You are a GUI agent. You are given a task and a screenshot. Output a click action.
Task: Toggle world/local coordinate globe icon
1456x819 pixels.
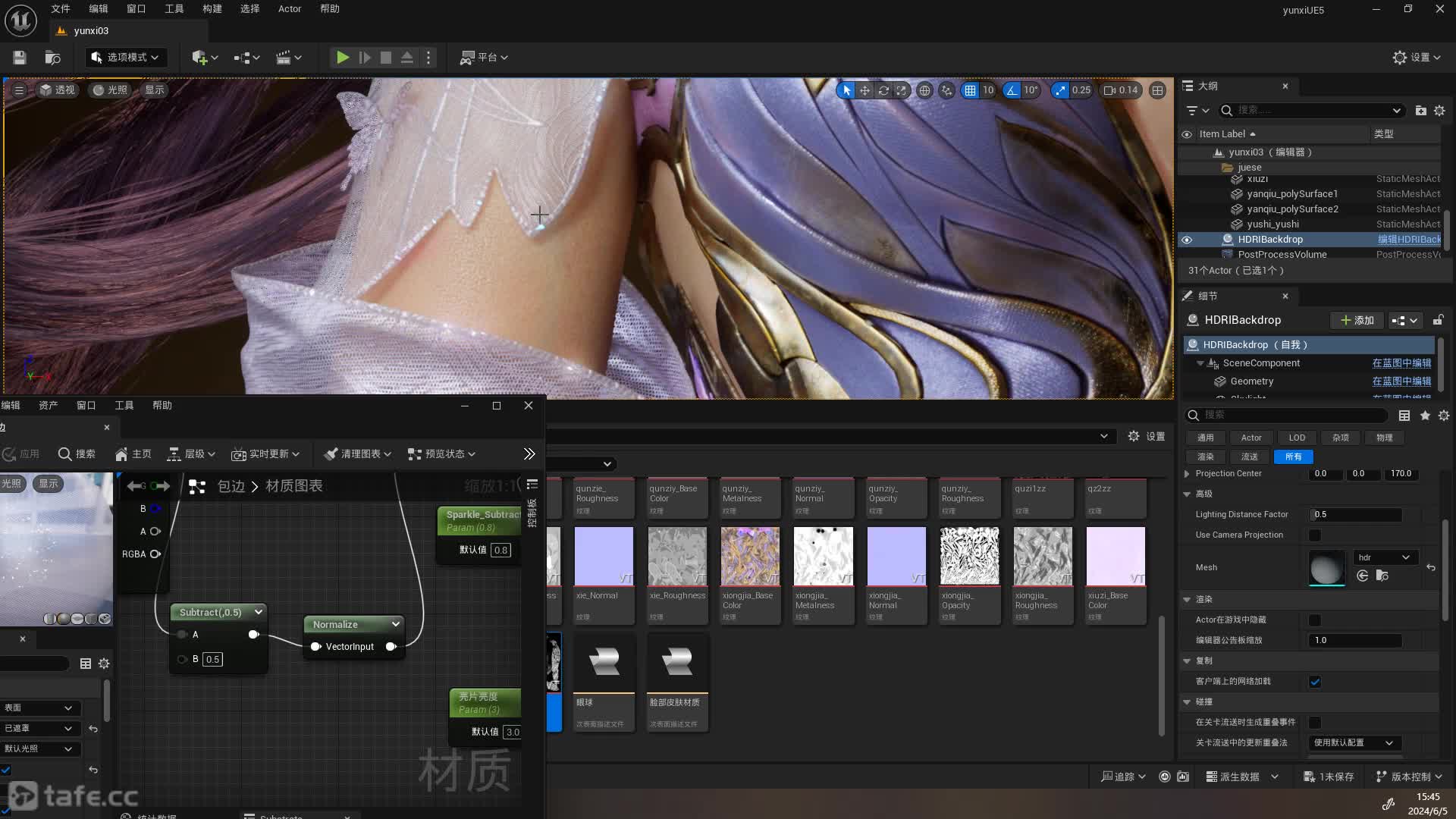924,90
